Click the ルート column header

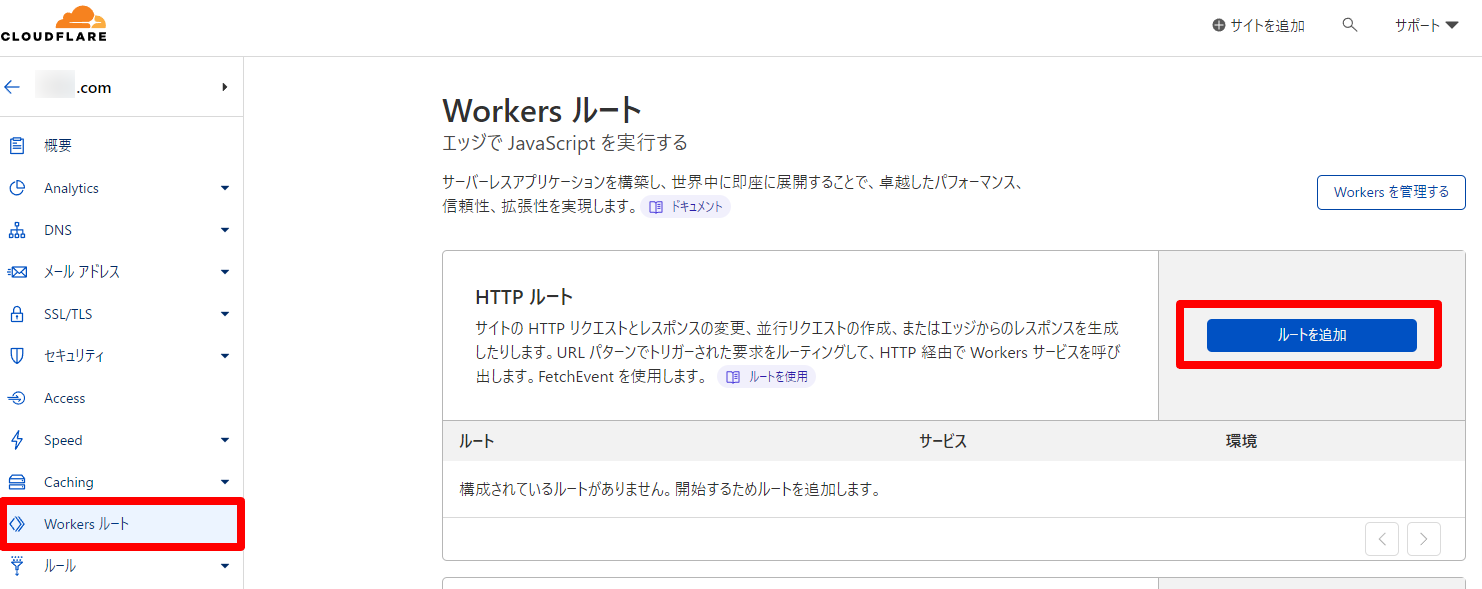(476, 441)
